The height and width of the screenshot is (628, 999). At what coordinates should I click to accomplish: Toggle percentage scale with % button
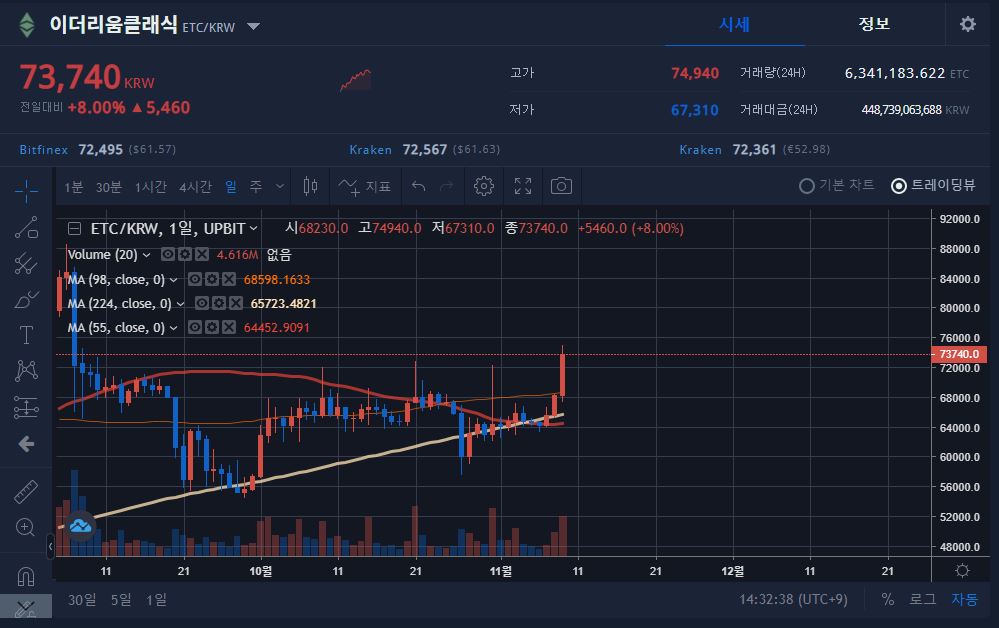pos(888,599)
